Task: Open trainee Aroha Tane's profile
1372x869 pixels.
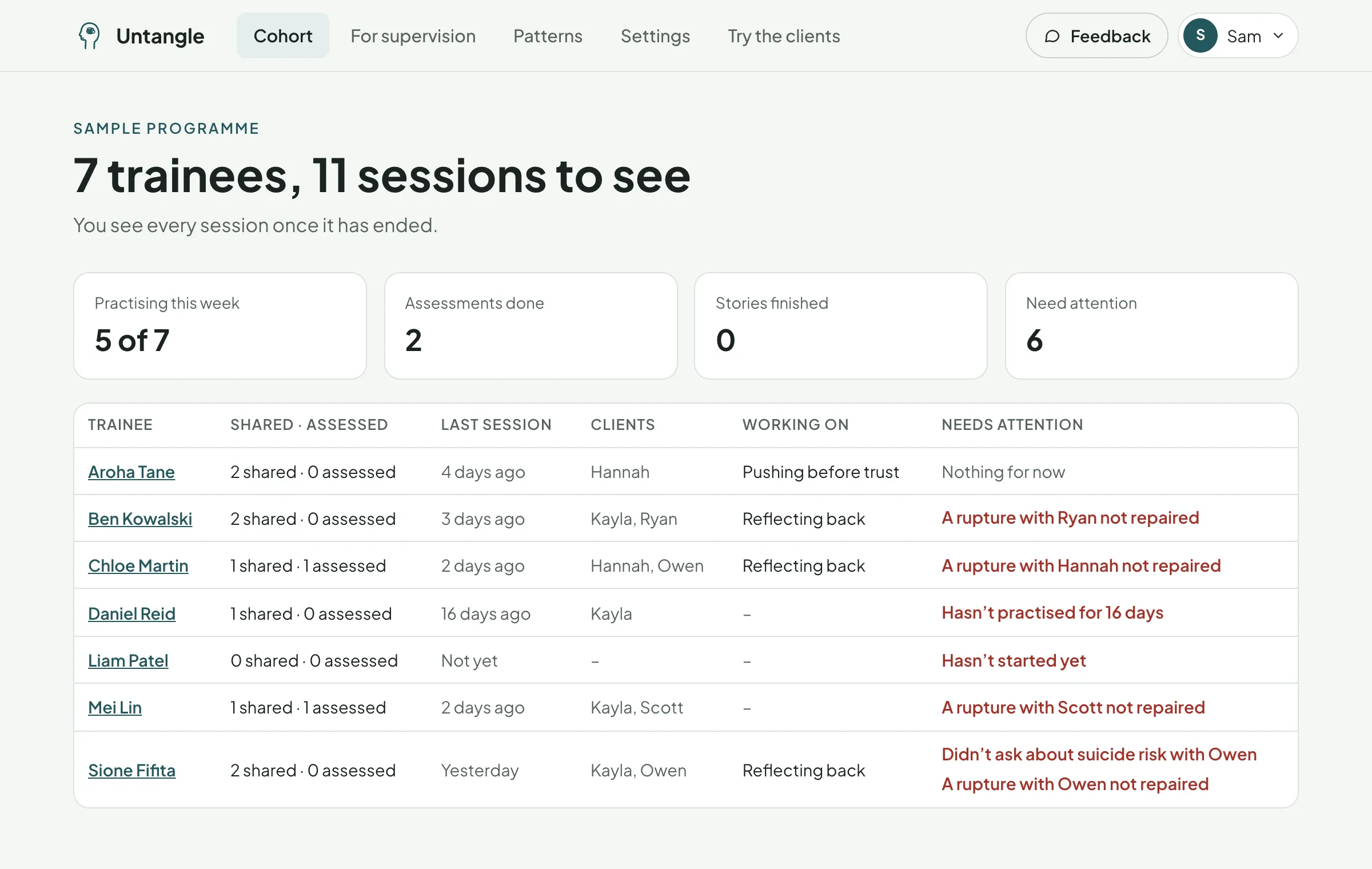Action: (131, 472)
